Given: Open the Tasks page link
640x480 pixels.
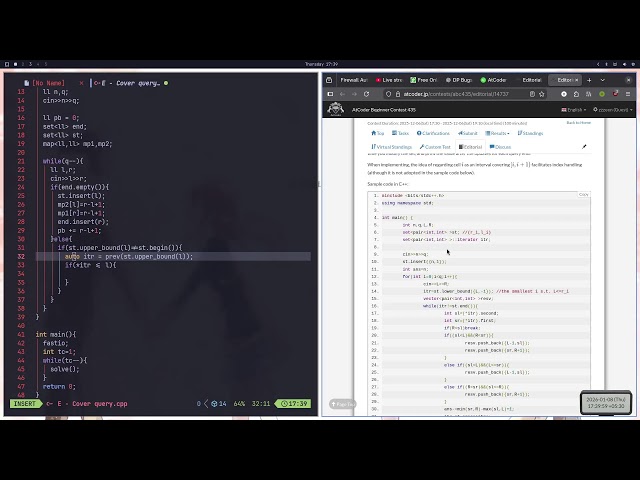Looking at the screenshot, I should click(400, 133).
